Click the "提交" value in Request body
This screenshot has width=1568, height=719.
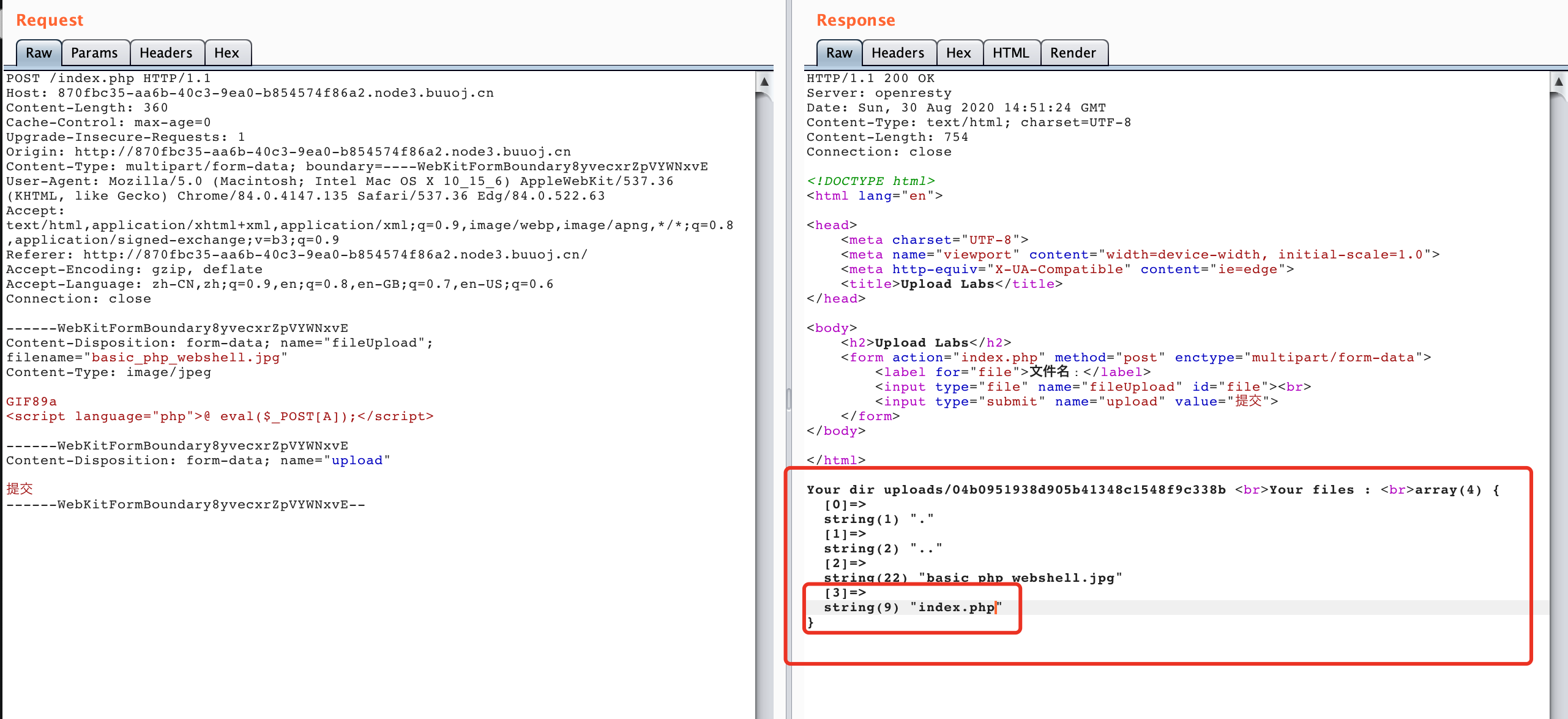coord(20,489)
